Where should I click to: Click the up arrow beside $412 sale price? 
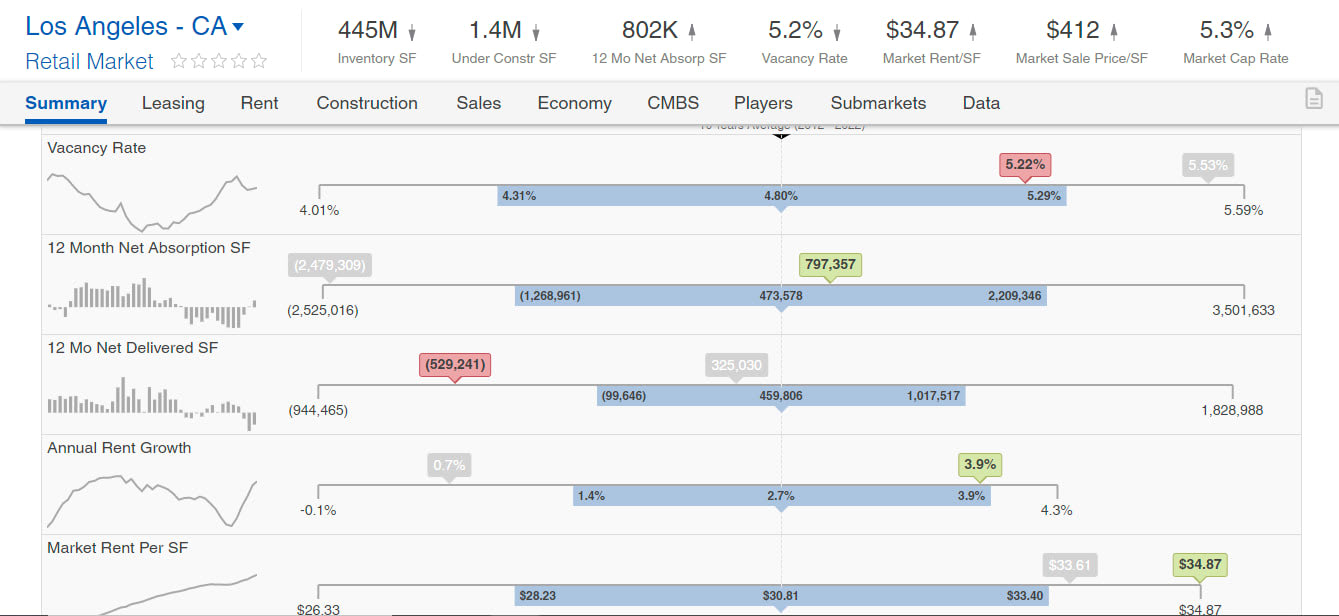click(x=1114, y=33)
